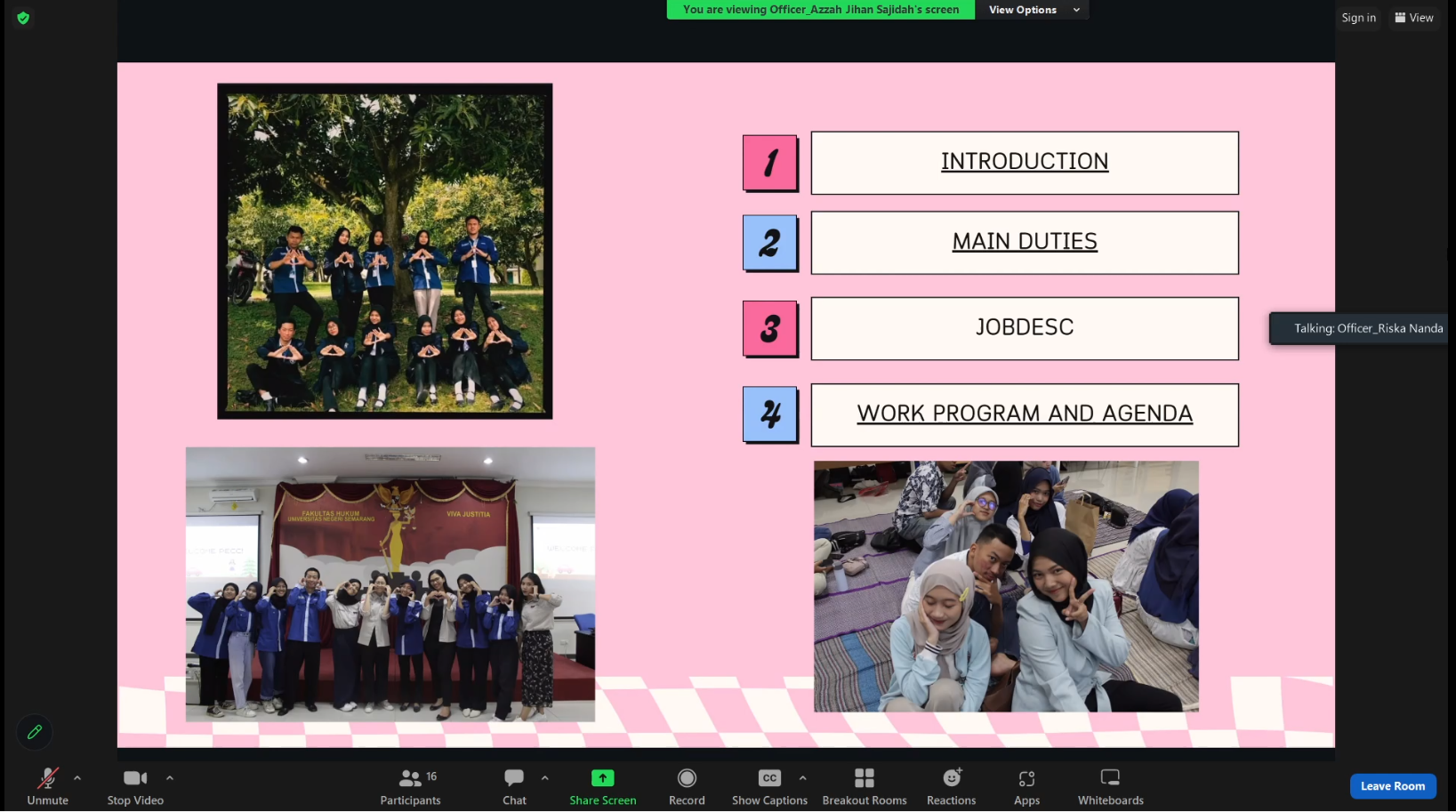Toggle camera with Stop Video
This screenshot has width=1456, height=812.
(135, 786)
